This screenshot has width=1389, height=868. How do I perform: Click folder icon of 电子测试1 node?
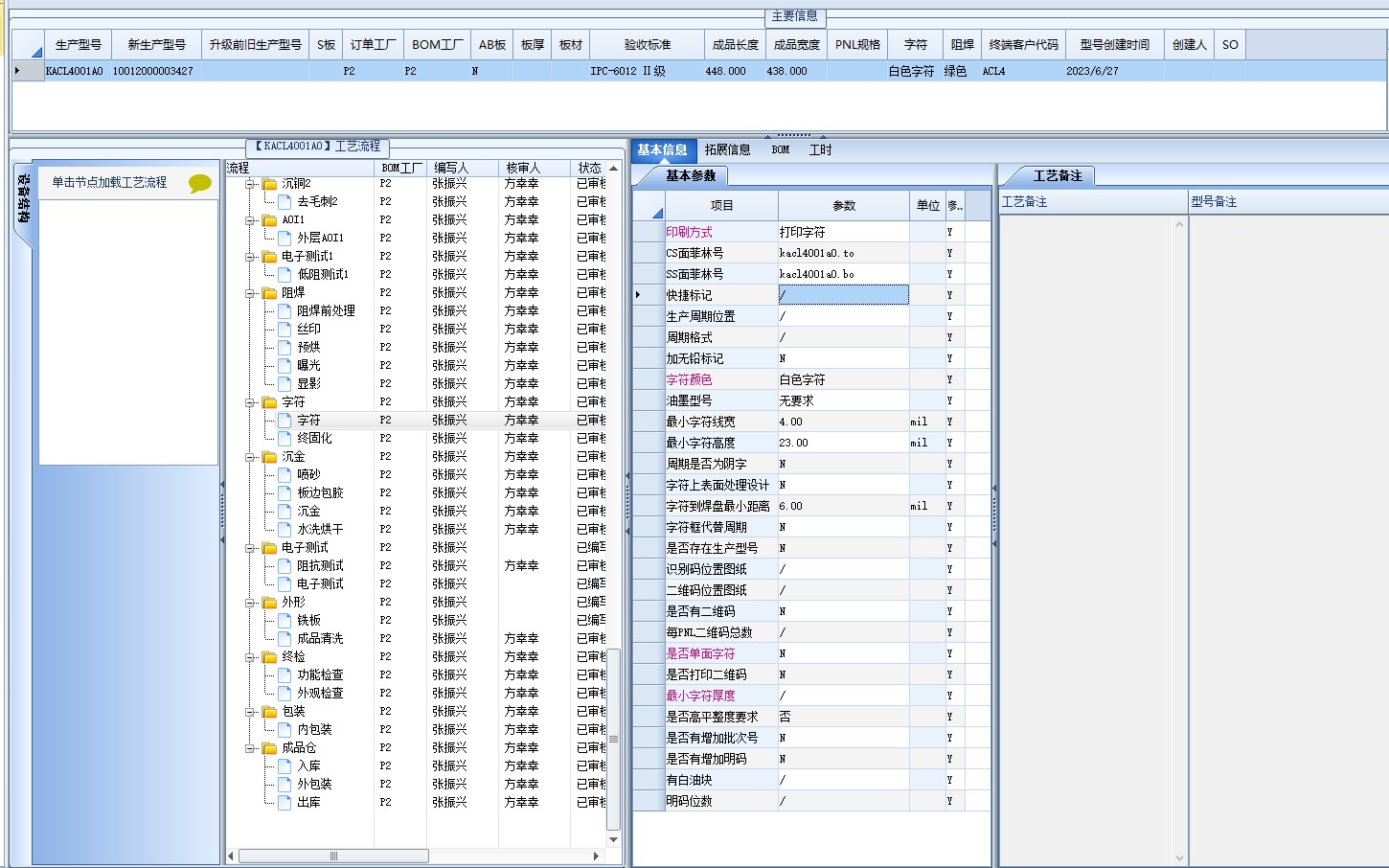269,257
